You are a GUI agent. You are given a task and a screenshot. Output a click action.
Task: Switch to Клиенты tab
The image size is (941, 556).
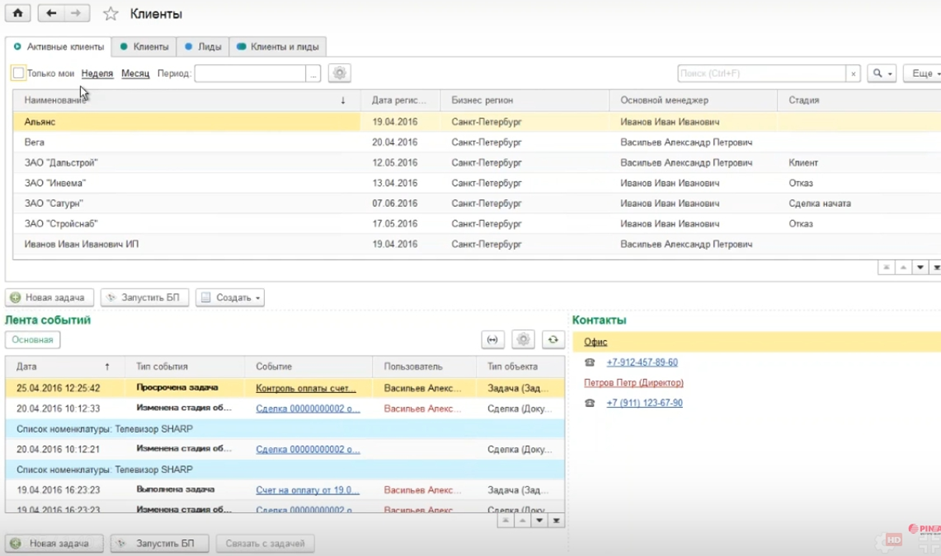[x=144, y=46]
